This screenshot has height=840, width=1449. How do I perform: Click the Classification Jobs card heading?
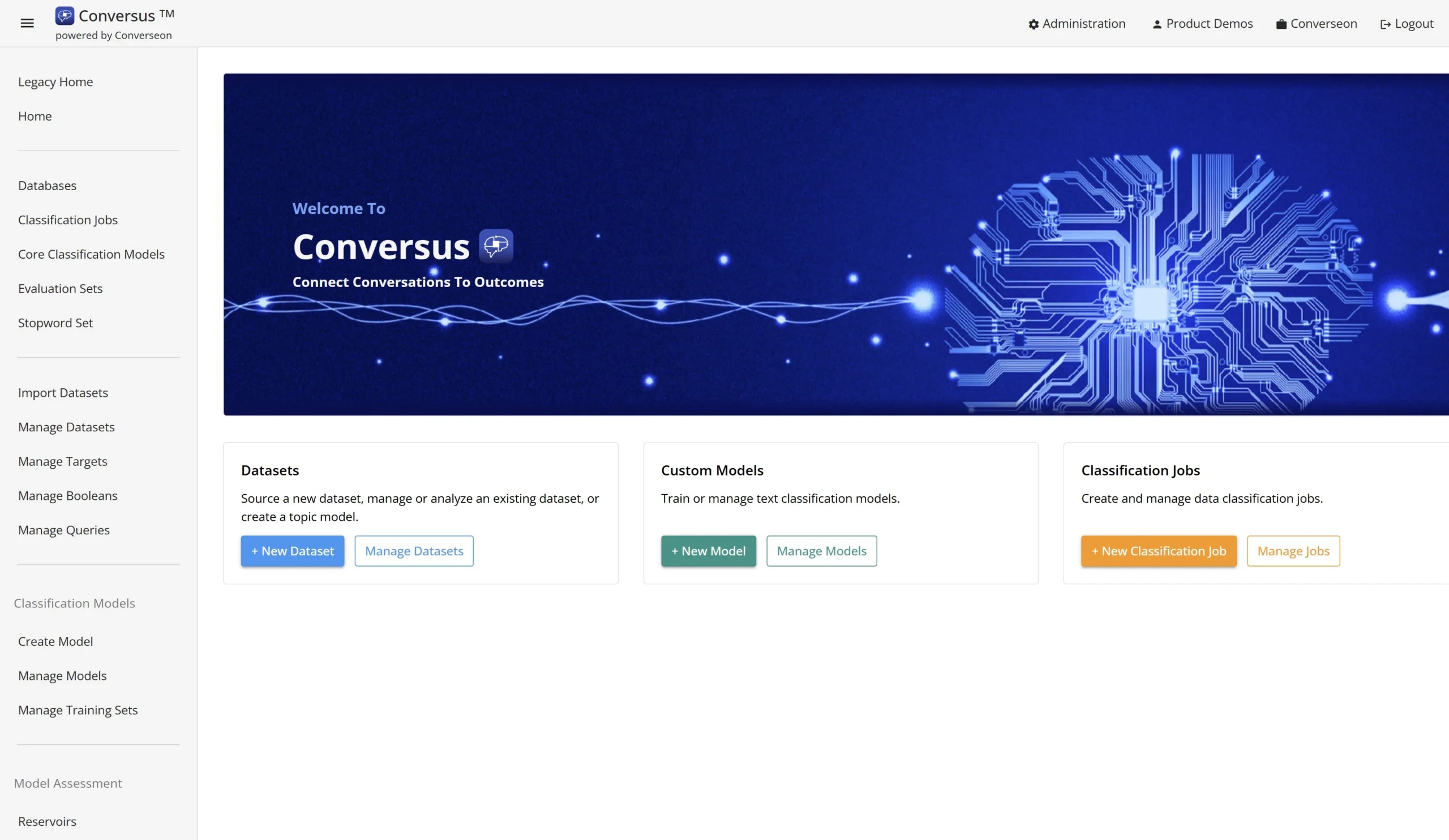click(x=1140, y=470)
